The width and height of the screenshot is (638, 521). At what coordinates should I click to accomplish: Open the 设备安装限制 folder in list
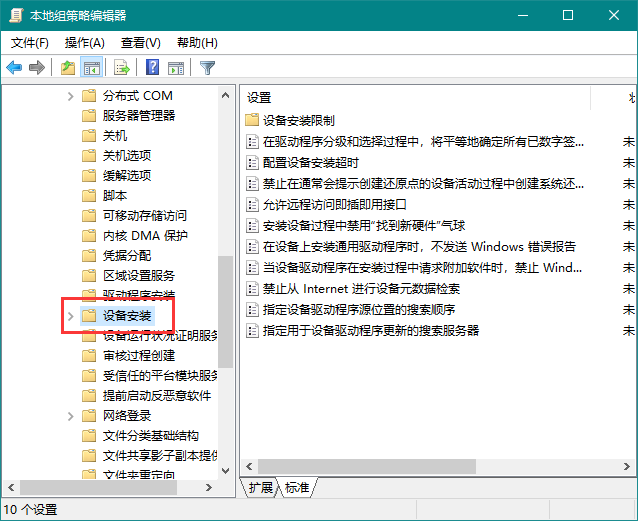coord(299,120)
